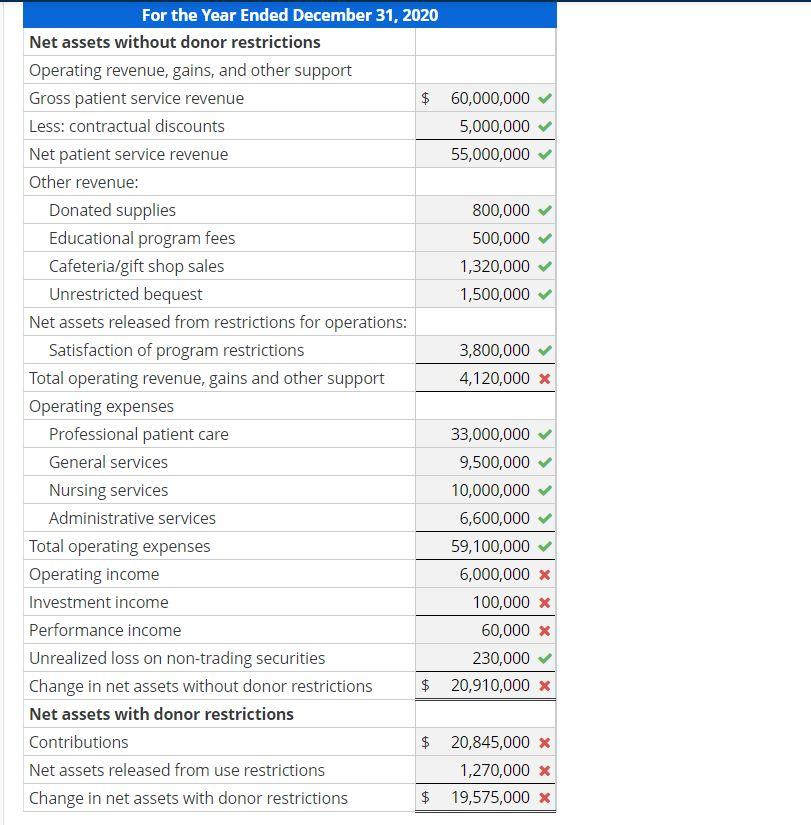Click the red X next to Net assets released from use restrictions

546,770
